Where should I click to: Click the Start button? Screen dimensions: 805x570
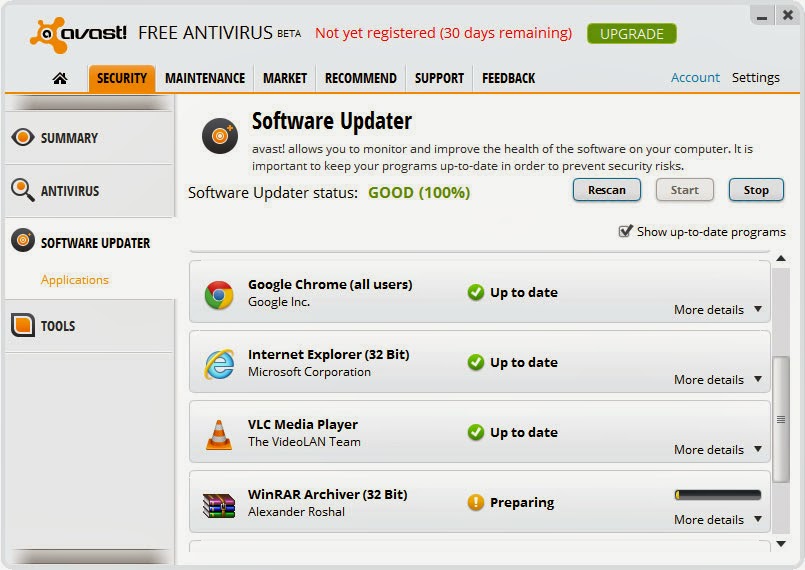685,190
